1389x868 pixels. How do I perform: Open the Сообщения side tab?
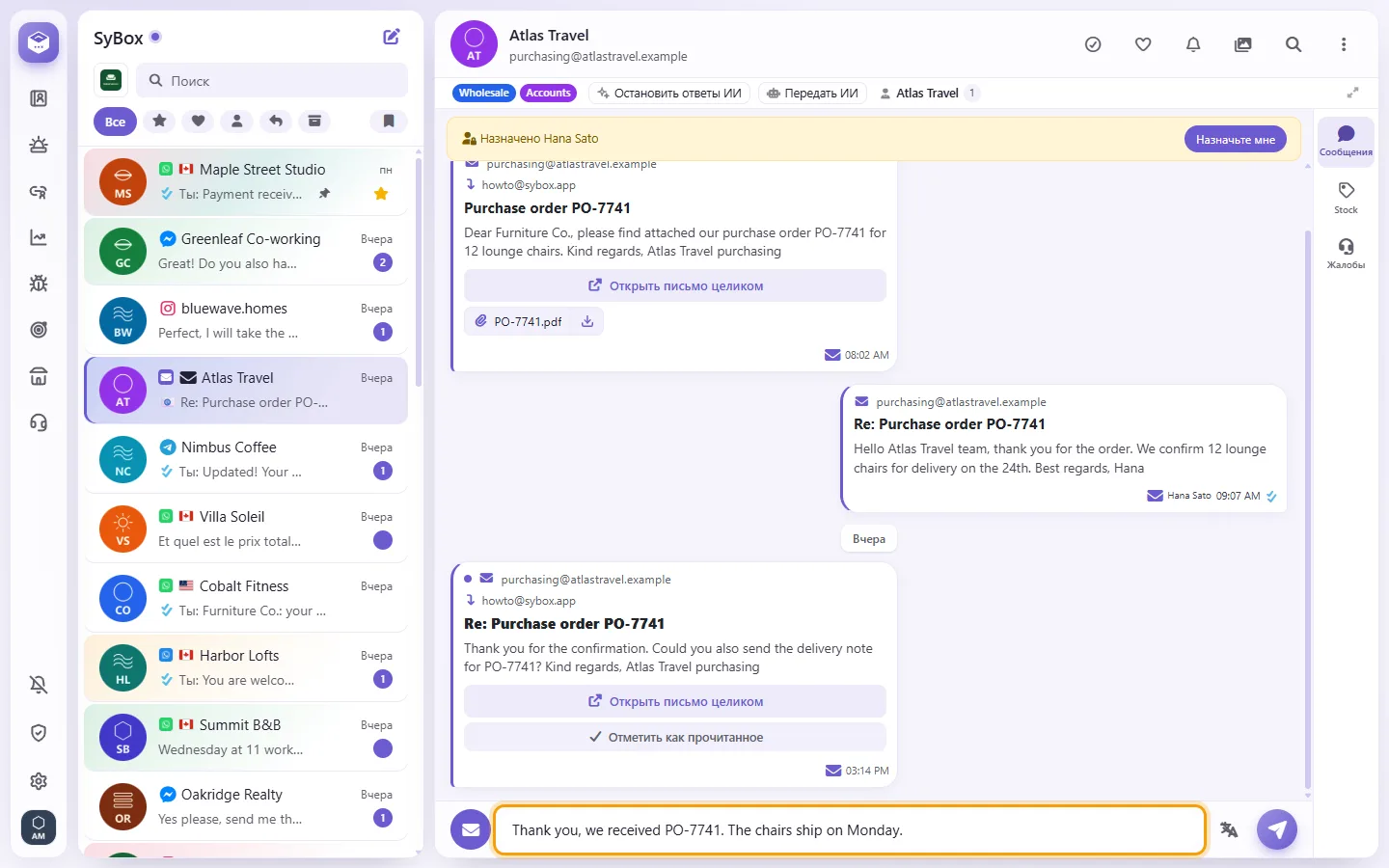click(x=1346, y=140)
